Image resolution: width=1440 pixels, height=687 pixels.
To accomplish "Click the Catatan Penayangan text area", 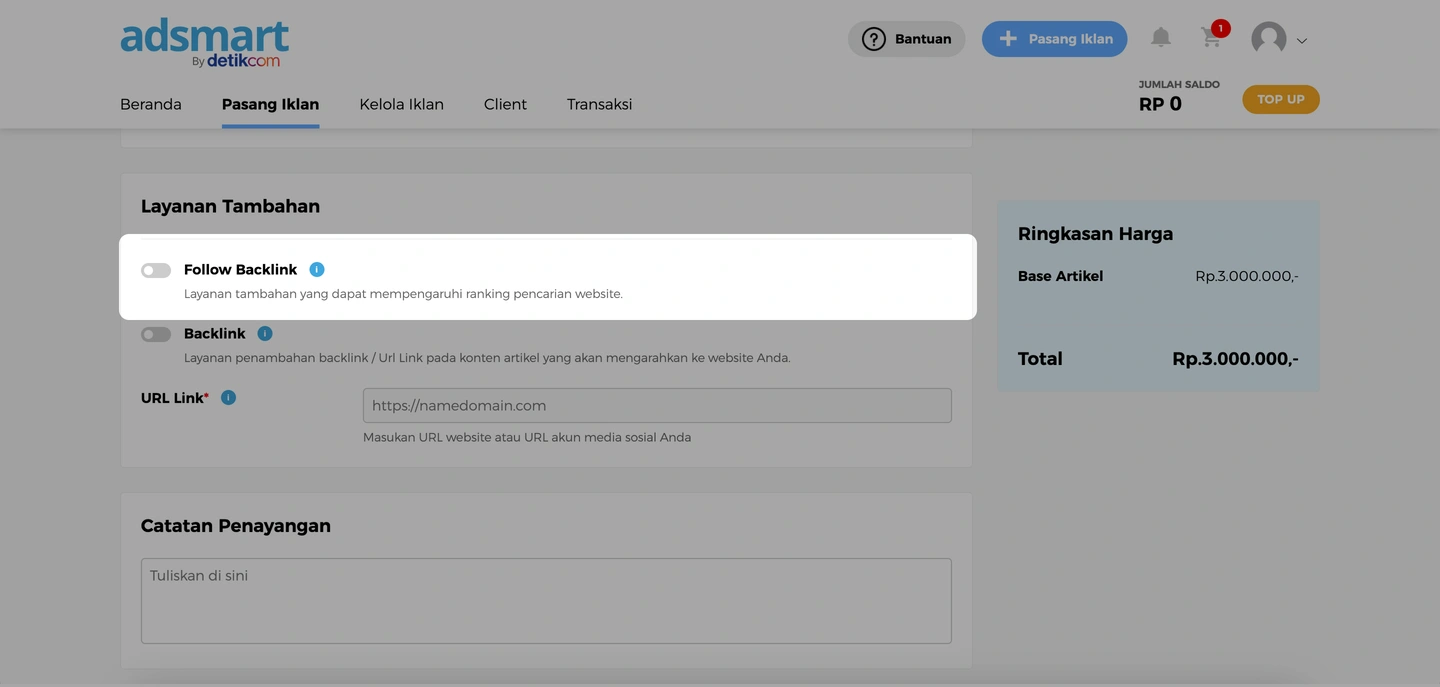I will [546, 600].
